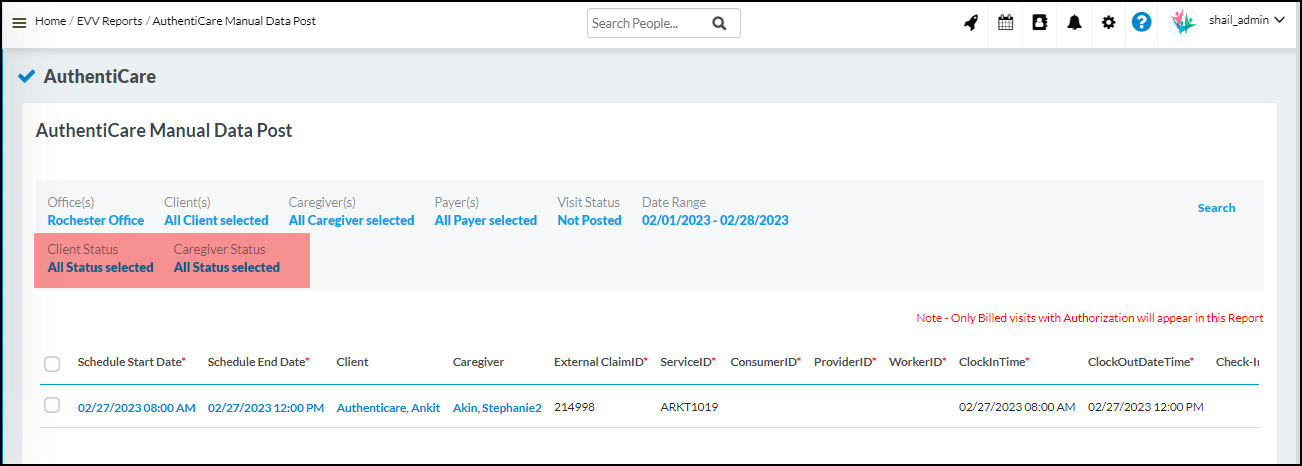Check the row checkbox for 02/27/2023 visit
The width and height of the screenshot is (1302, 466).
52,406
